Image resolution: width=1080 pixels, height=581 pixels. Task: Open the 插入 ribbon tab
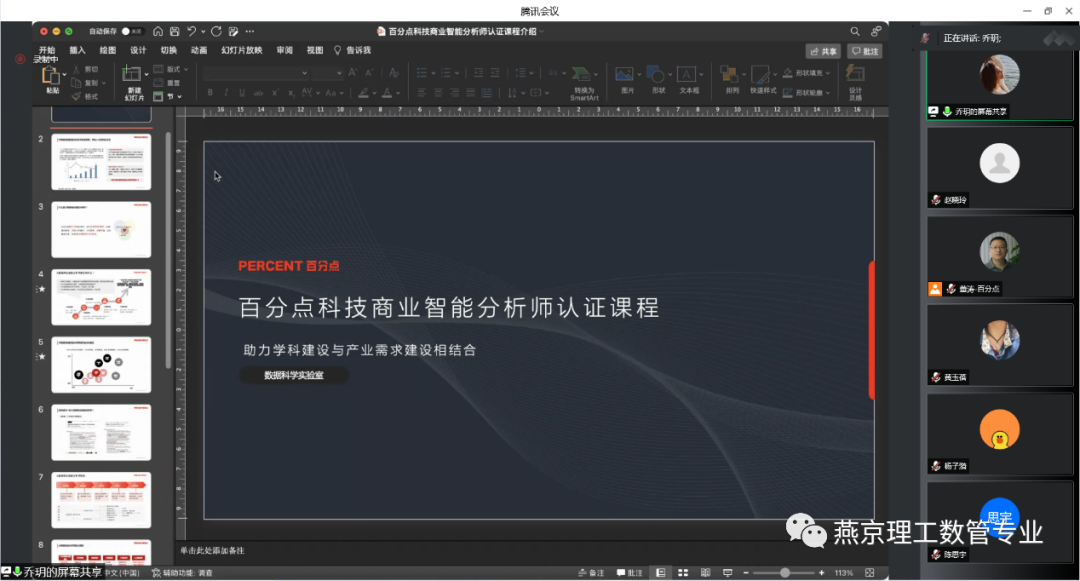(77, 50)
